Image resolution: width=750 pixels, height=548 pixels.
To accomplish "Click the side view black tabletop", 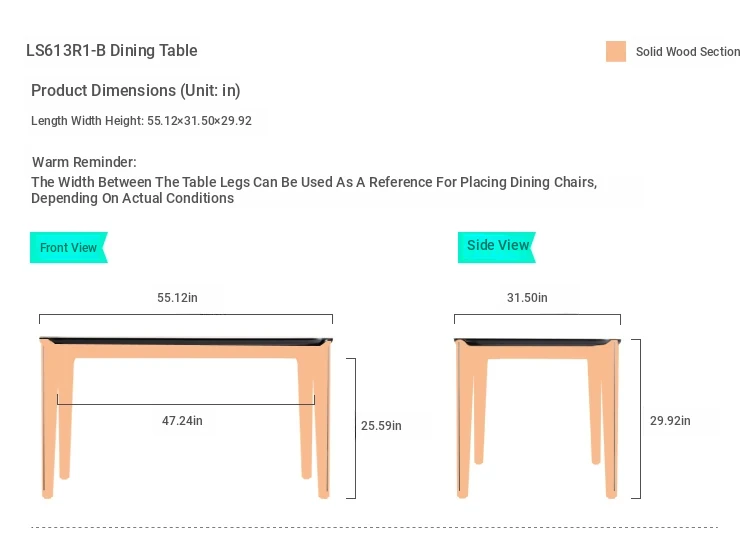I will (x=537, y=341).
